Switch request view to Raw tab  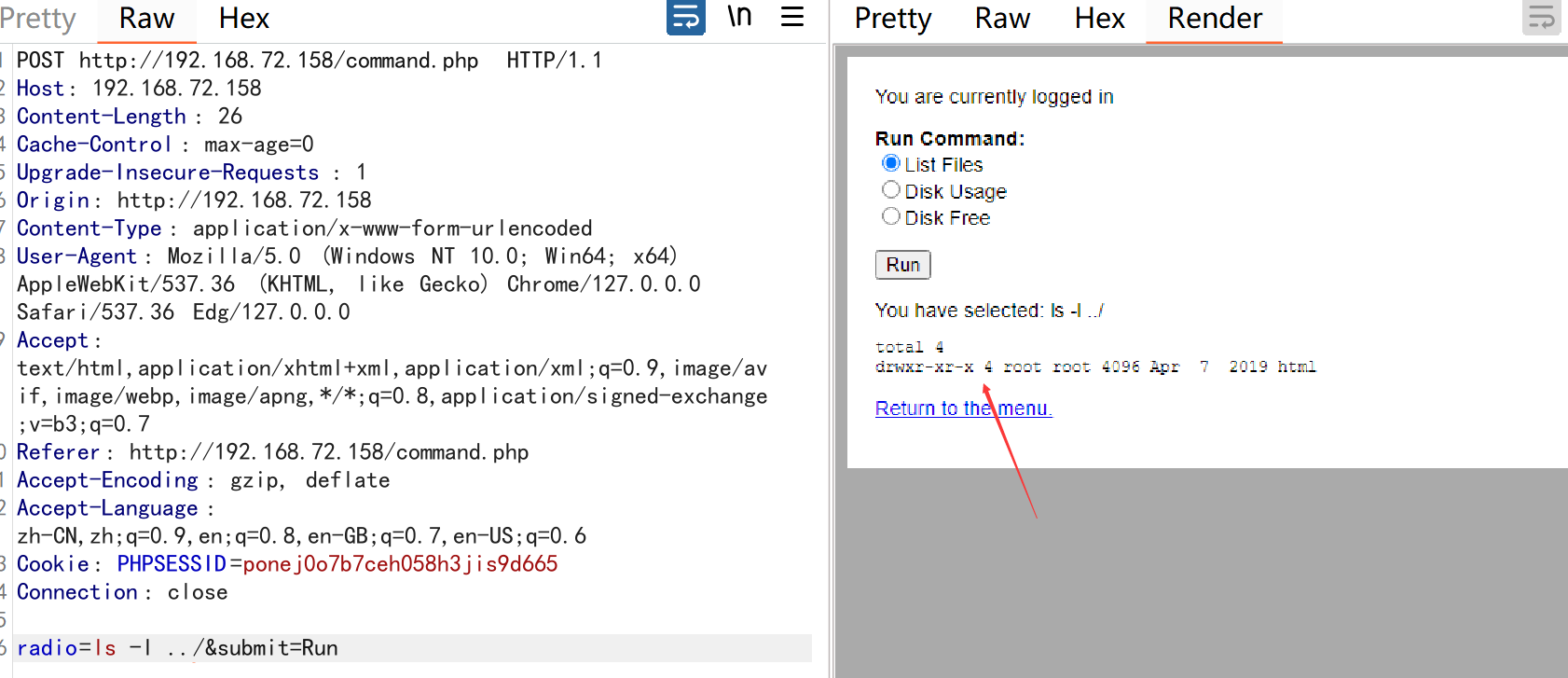[146, 19]
